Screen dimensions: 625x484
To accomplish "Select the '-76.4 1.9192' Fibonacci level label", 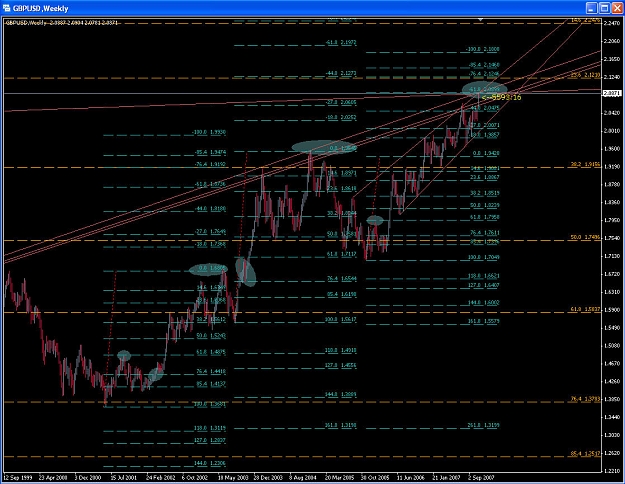I will coord(210,164).
